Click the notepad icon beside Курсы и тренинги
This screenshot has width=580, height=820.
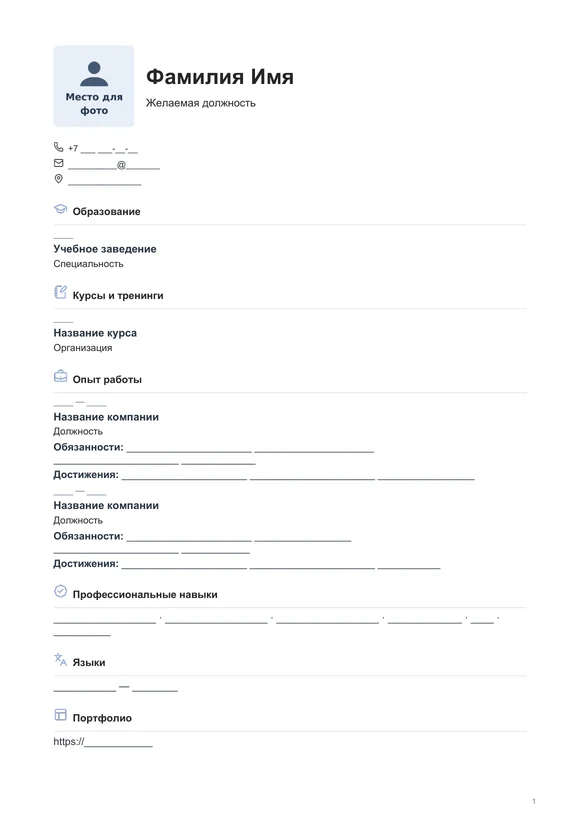pos(61,292)
